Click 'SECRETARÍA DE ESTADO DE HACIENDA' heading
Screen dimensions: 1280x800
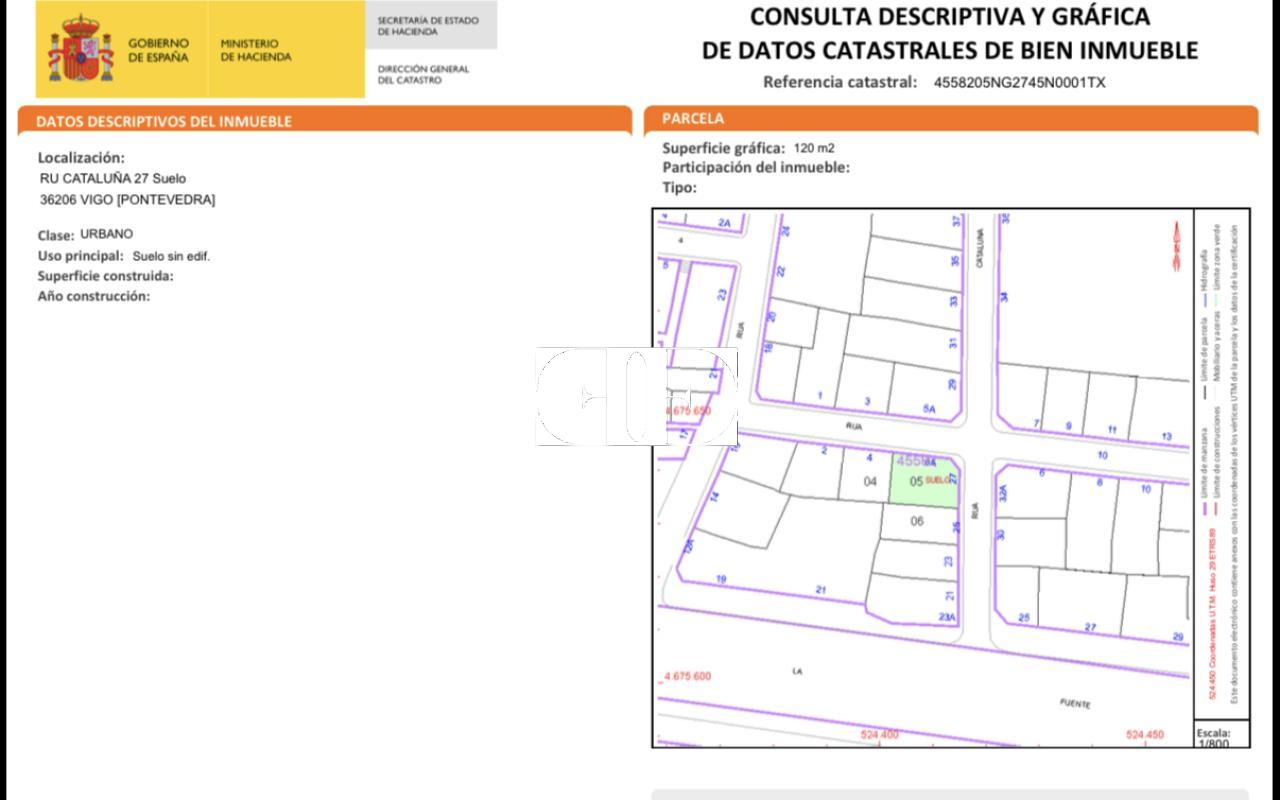[428, 26]
